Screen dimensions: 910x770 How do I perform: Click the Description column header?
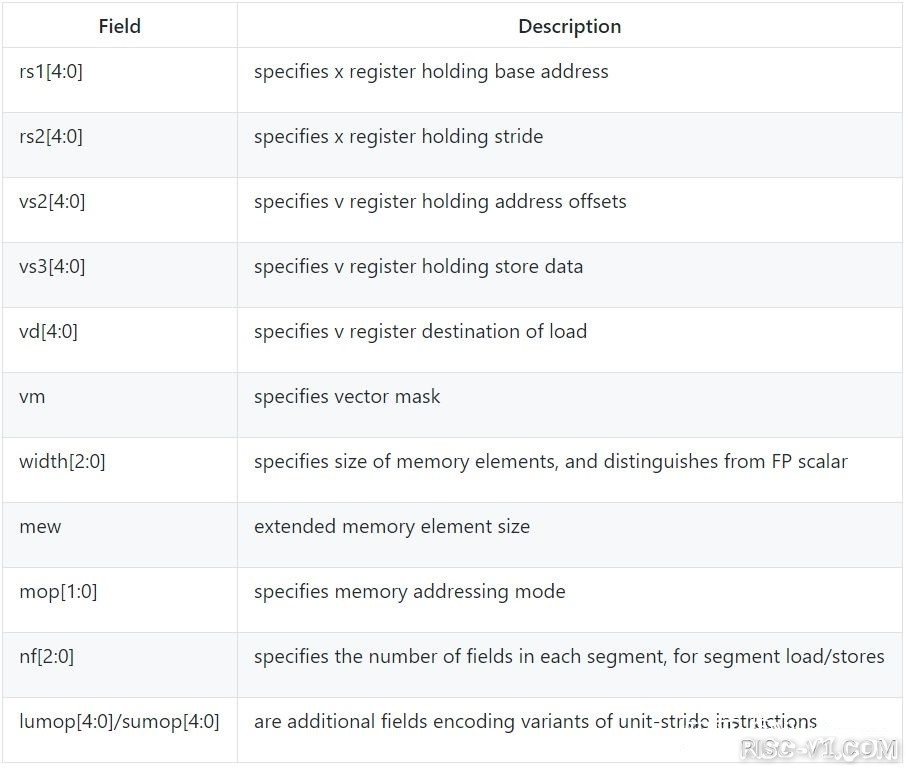tap(569, 26)
